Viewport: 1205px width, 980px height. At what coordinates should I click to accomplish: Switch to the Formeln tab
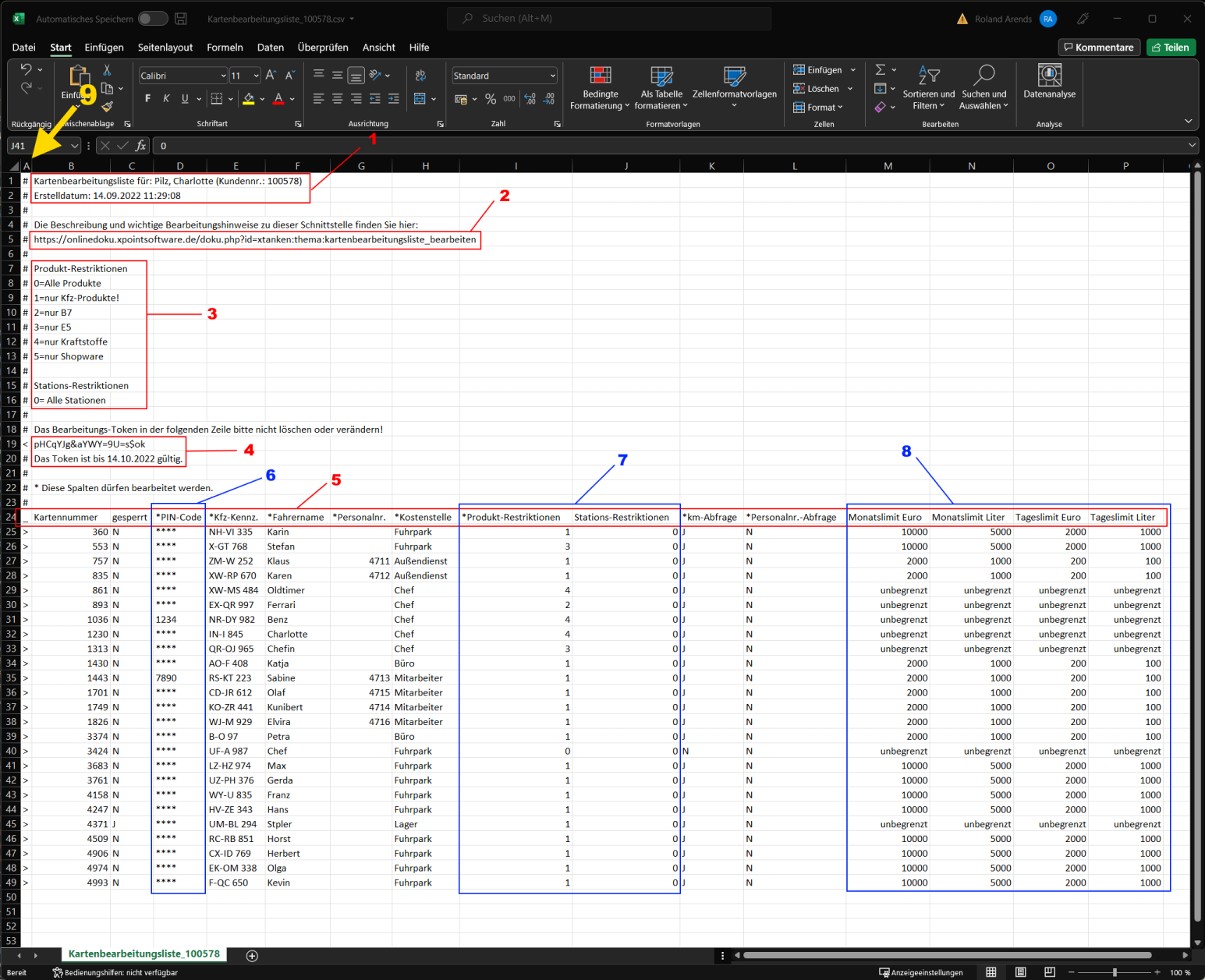click(x=225, y=48)
